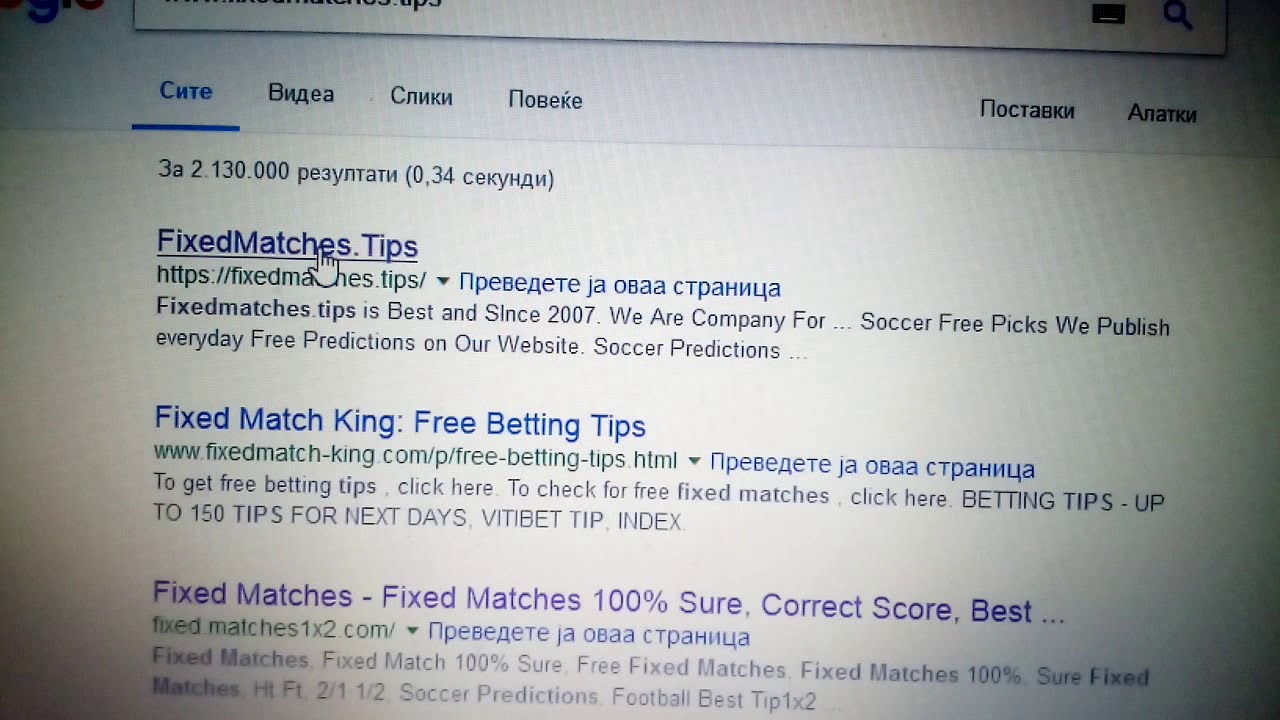This screenshot has height=720, width=1280.
Task: Translate the fixedmatch-king.com page link
Action: point(872,466)
